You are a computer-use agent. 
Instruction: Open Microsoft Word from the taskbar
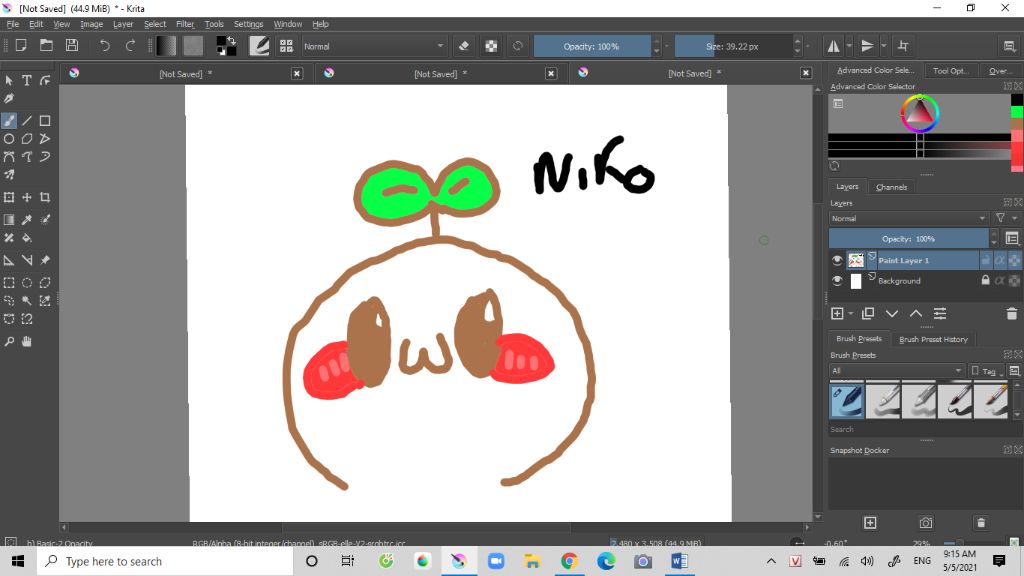pos(679,561)
